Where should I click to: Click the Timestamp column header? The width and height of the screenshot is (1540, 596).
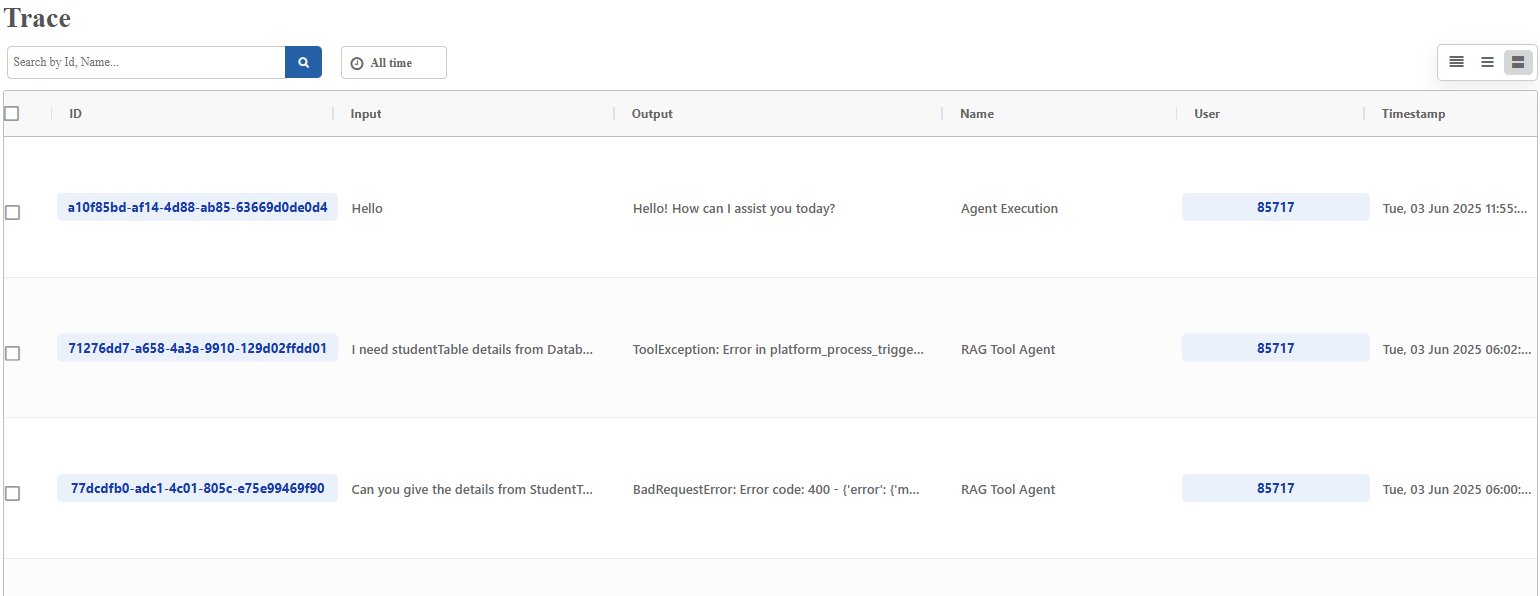(x=1413, y=114)
